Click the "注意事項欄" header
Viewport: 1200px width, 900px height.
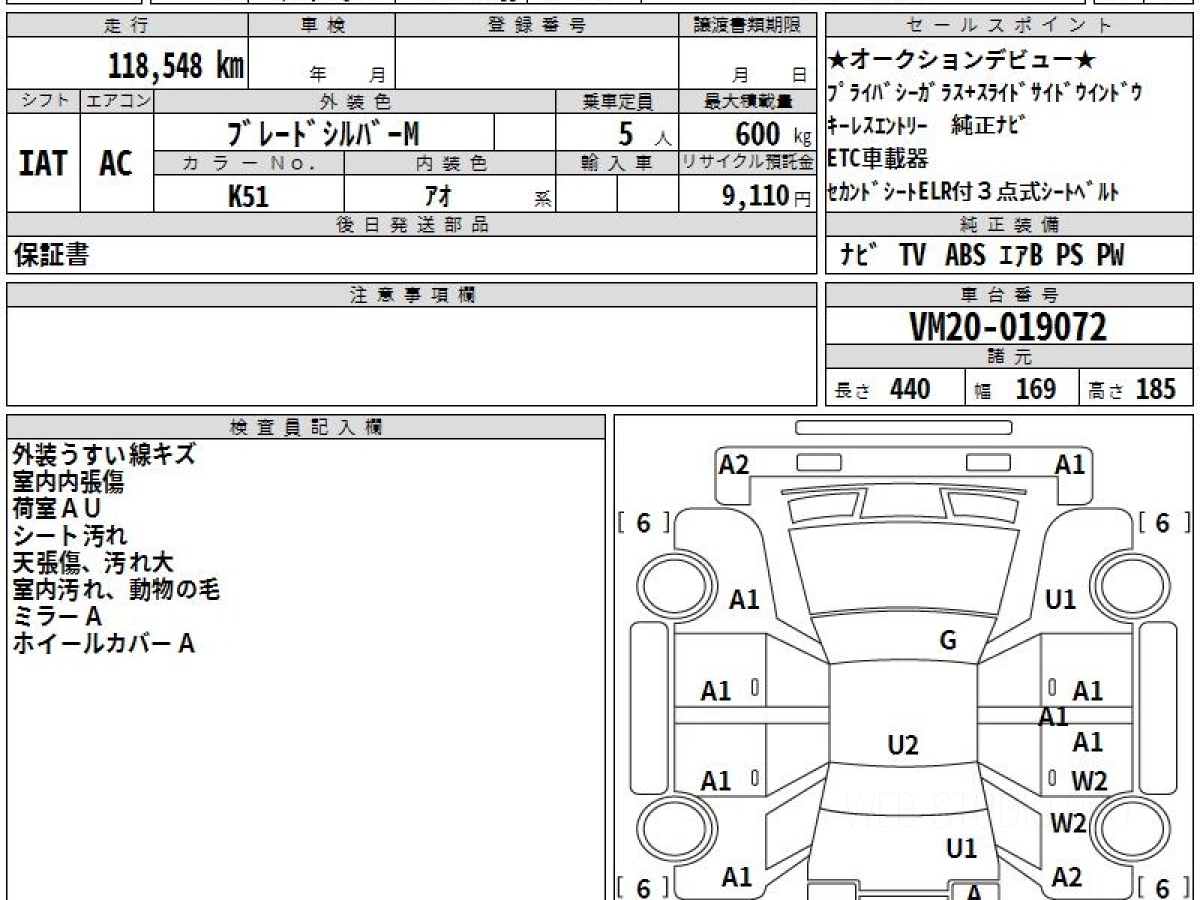[x=411, y=295]
